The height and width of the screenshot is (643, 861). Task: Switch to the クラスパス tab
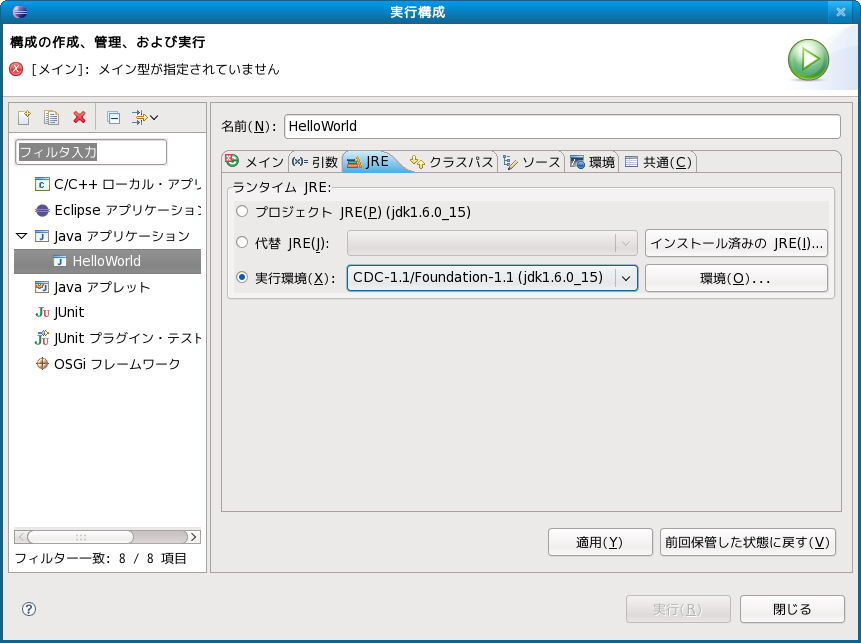(452, 162)
